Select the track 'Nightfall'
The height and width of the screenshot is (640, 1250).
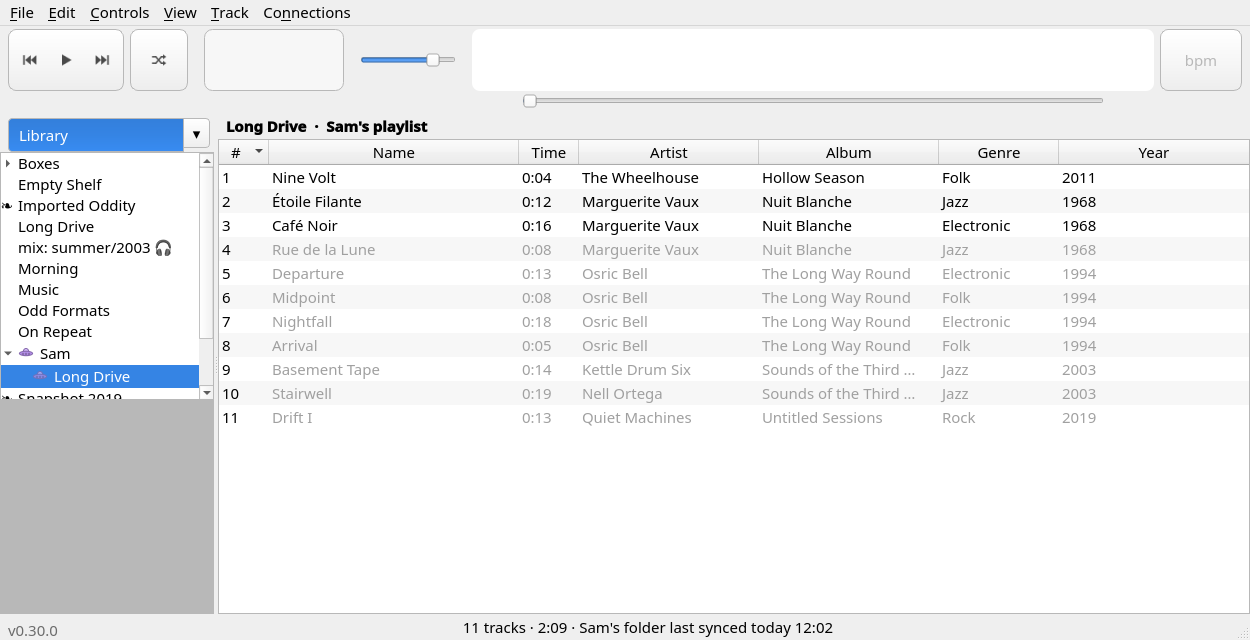pyautogui.click(x=733, y=322)
